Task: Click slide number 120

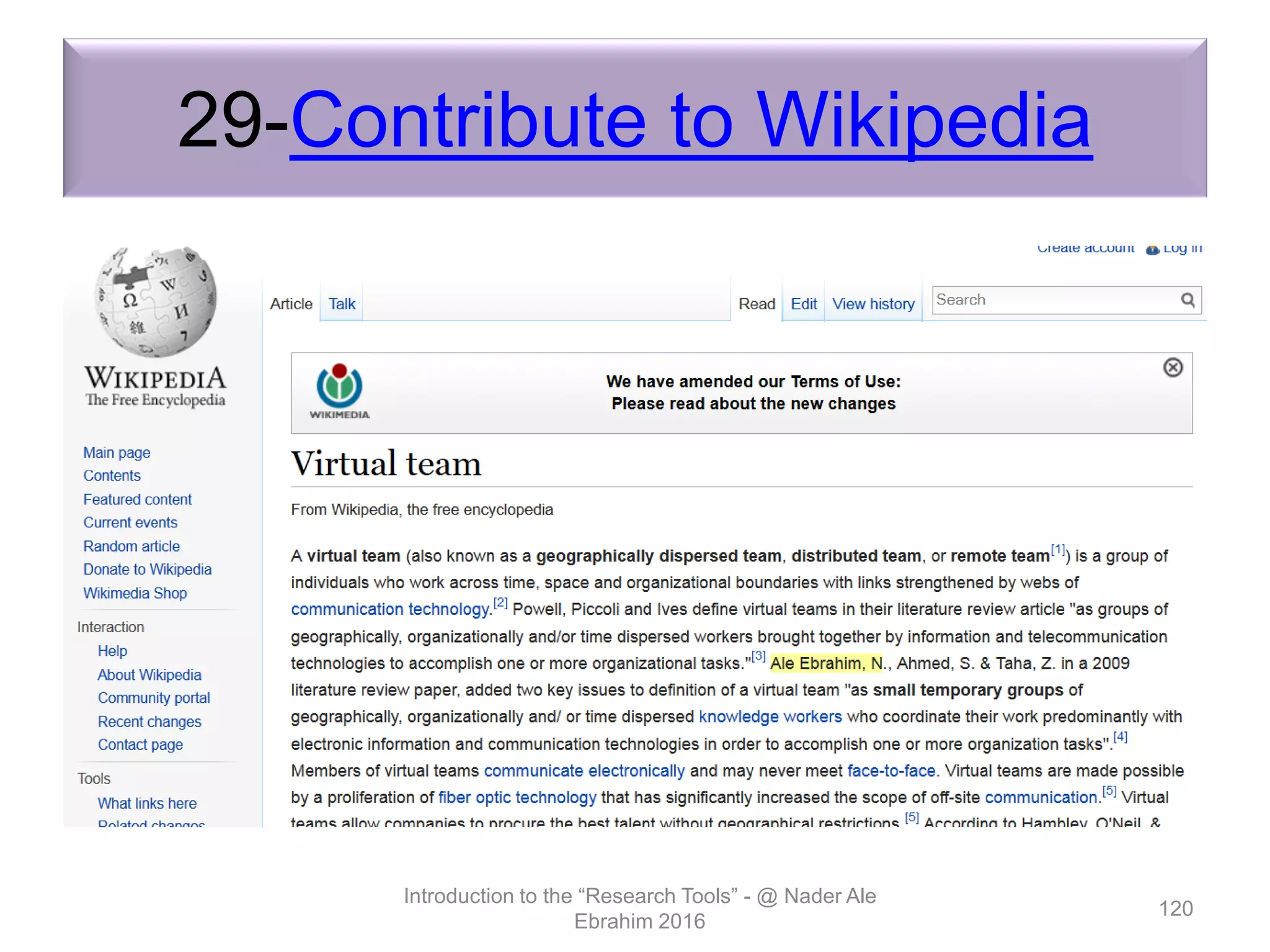Action: click(x=1176, y=909)
